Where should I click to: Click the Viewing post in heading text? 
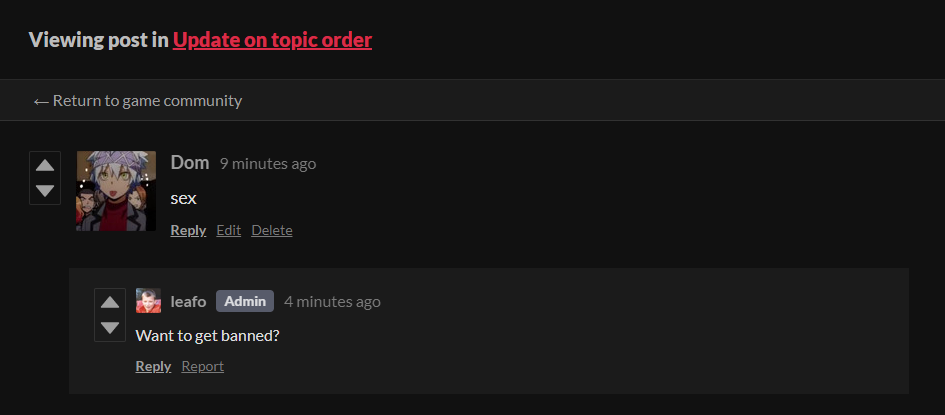[99, 40]
